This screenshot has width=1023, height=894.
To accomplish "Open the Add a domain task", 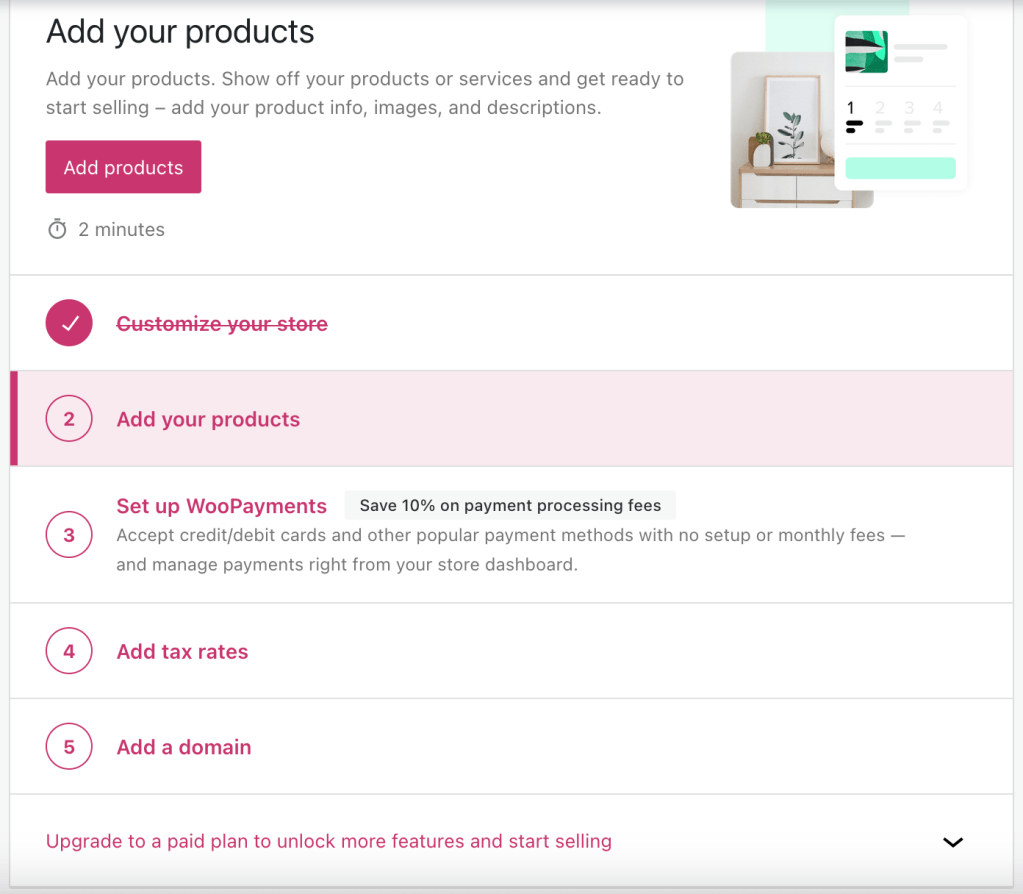I will (x=184, y=747).
